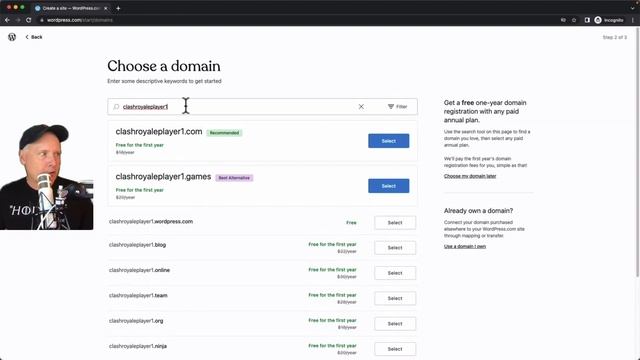Click the camera blocked icon in address bar

point(563,20)
